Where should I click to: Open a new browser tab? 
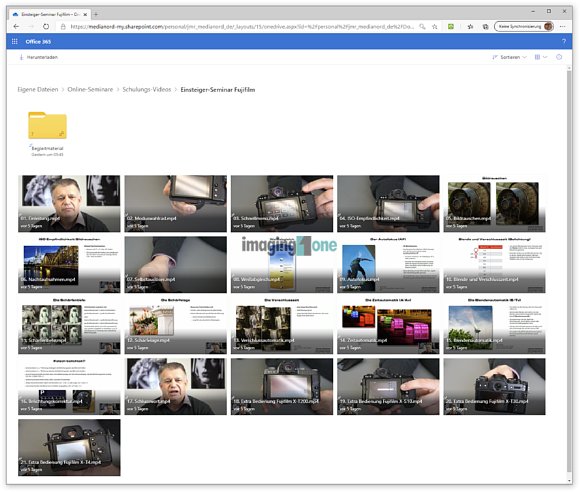pyautogui.click(x=96, y=14)
